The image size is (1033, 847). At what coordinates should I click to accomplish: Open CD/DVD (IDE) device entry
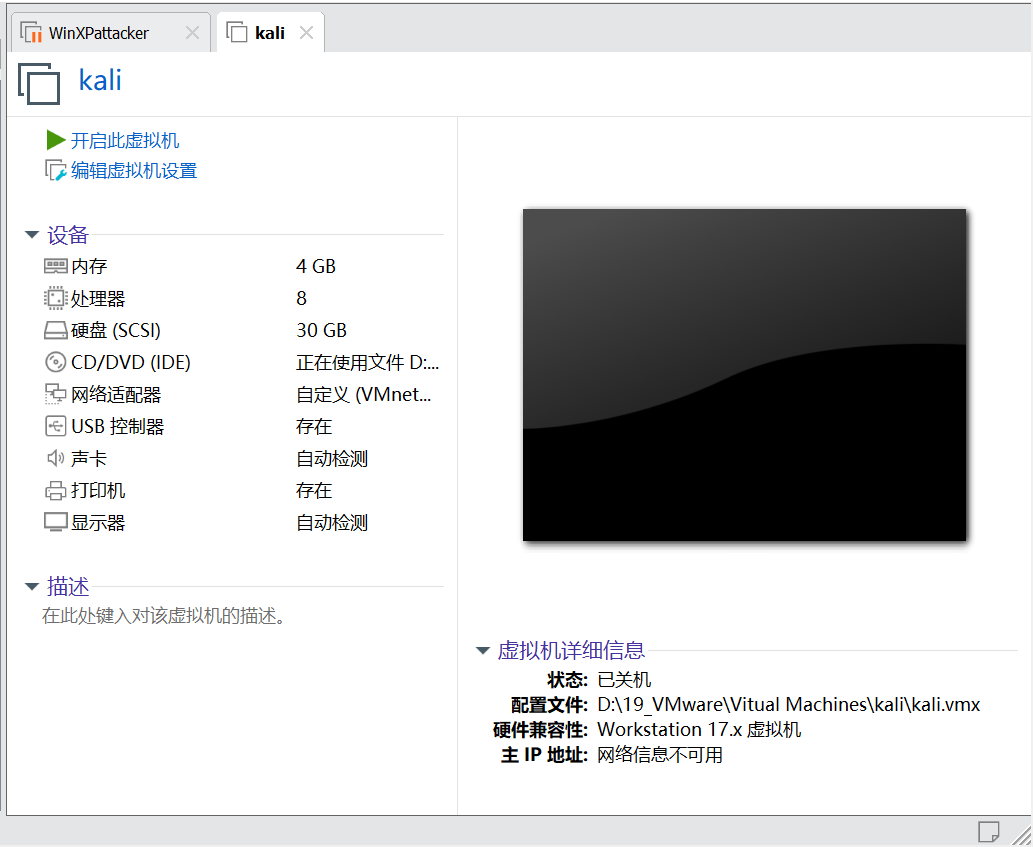tap(131, 362)
